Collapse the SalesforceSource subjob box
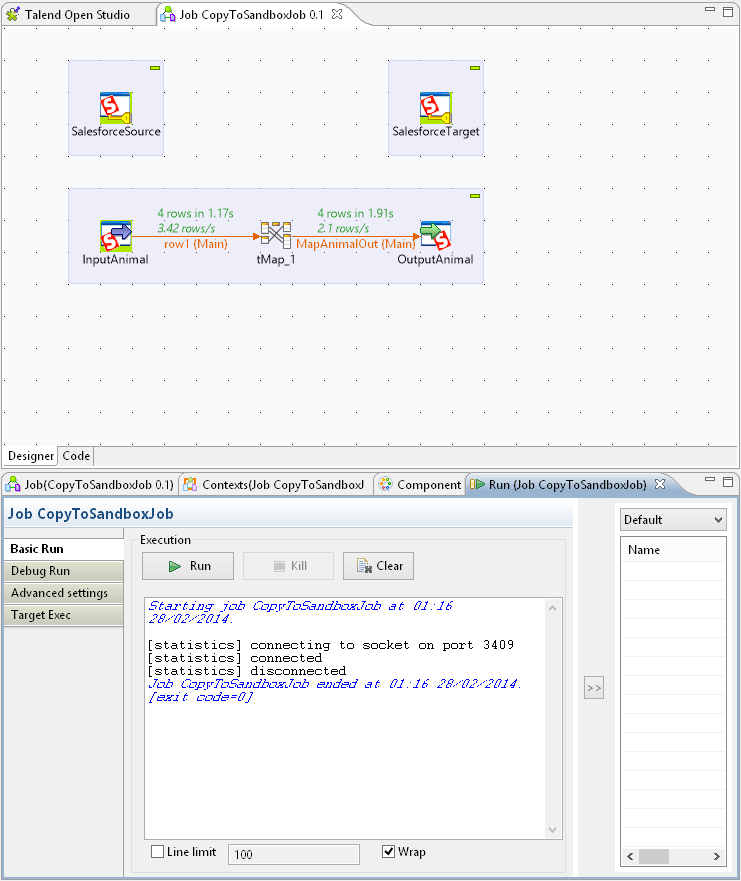This screenshot has width=741, height=881. 155,68
